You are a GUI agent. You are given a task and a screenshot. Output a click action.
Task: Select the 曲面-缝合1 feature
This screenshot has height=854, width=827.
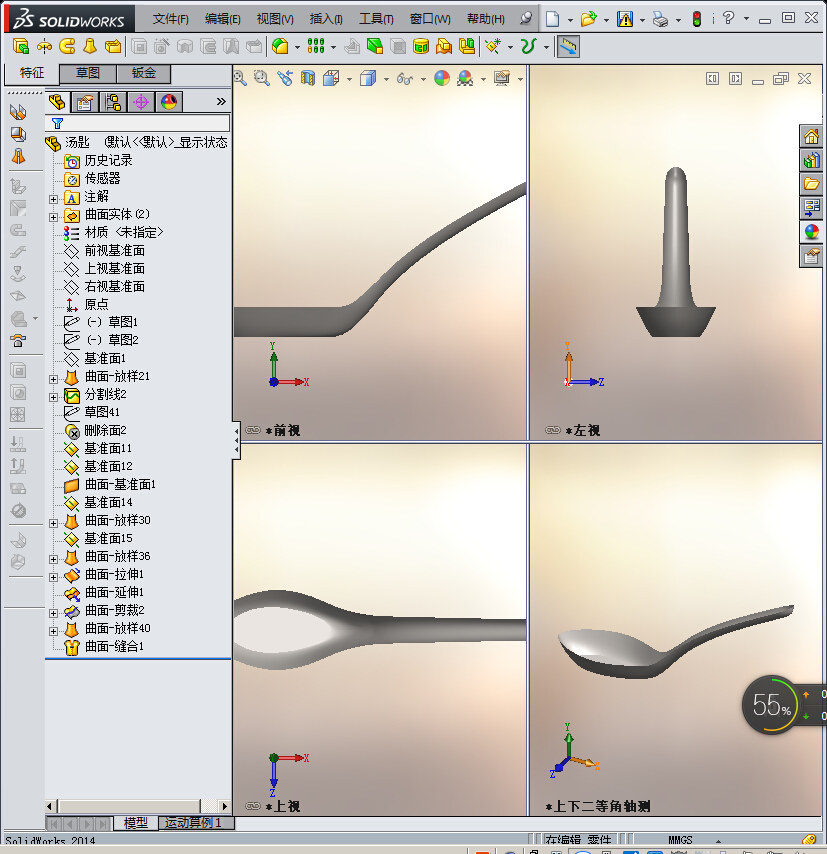tap(114, 646)
